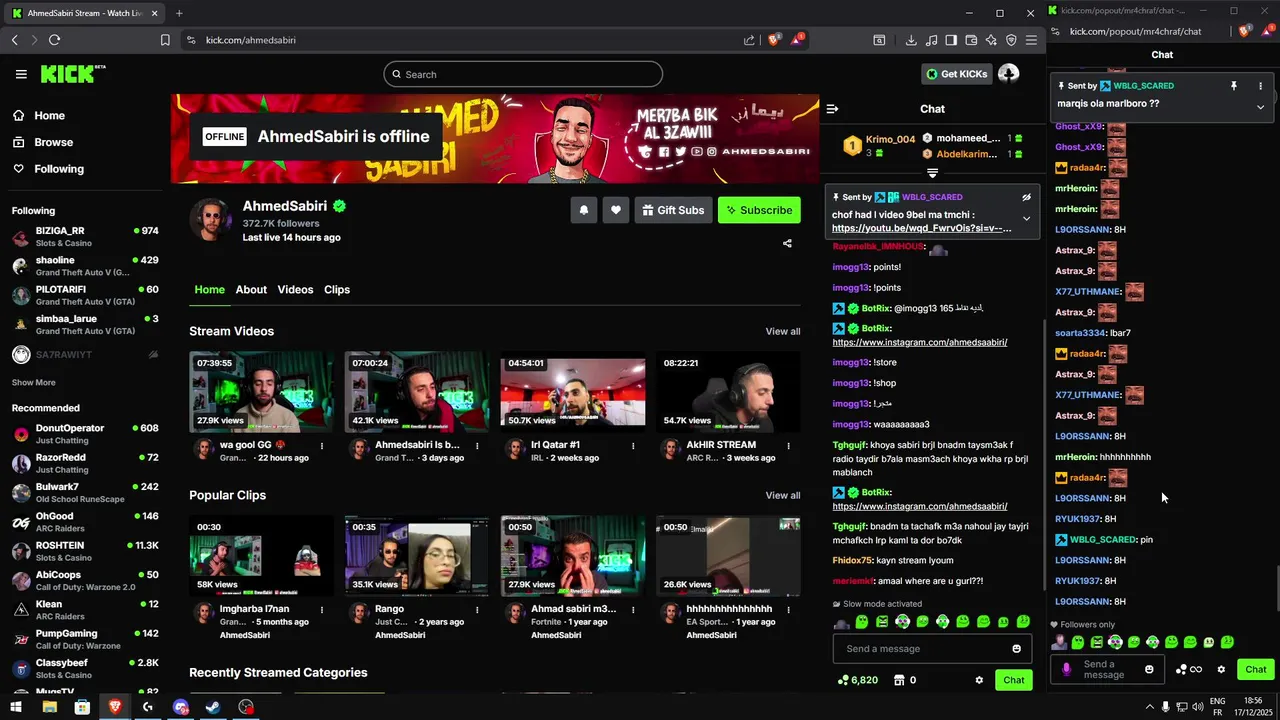
Task: Open options menu for AKHIR STREAM video
Action: pos(789,445)
